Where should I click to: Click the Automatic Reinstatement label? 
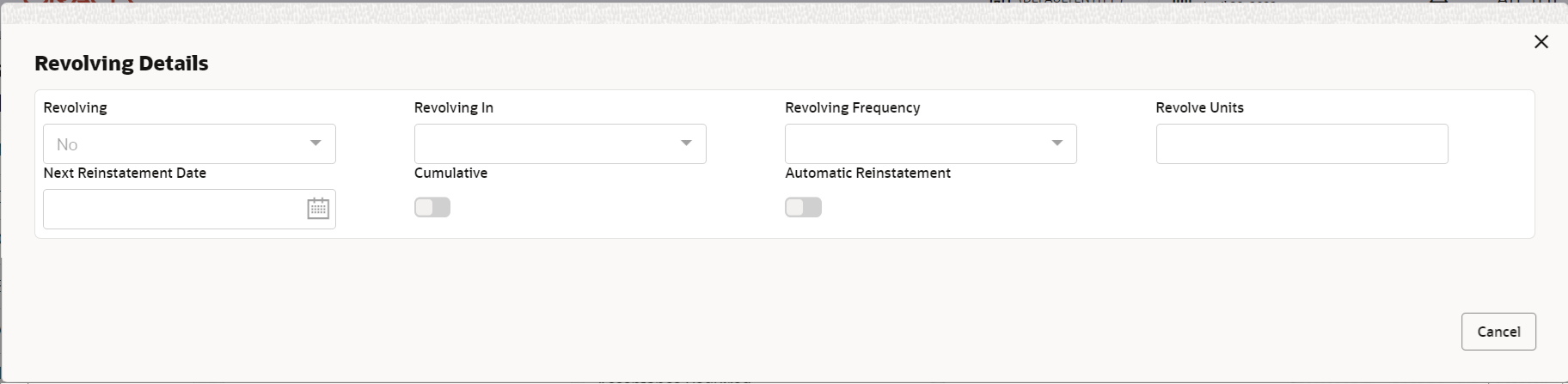[867, 173]
